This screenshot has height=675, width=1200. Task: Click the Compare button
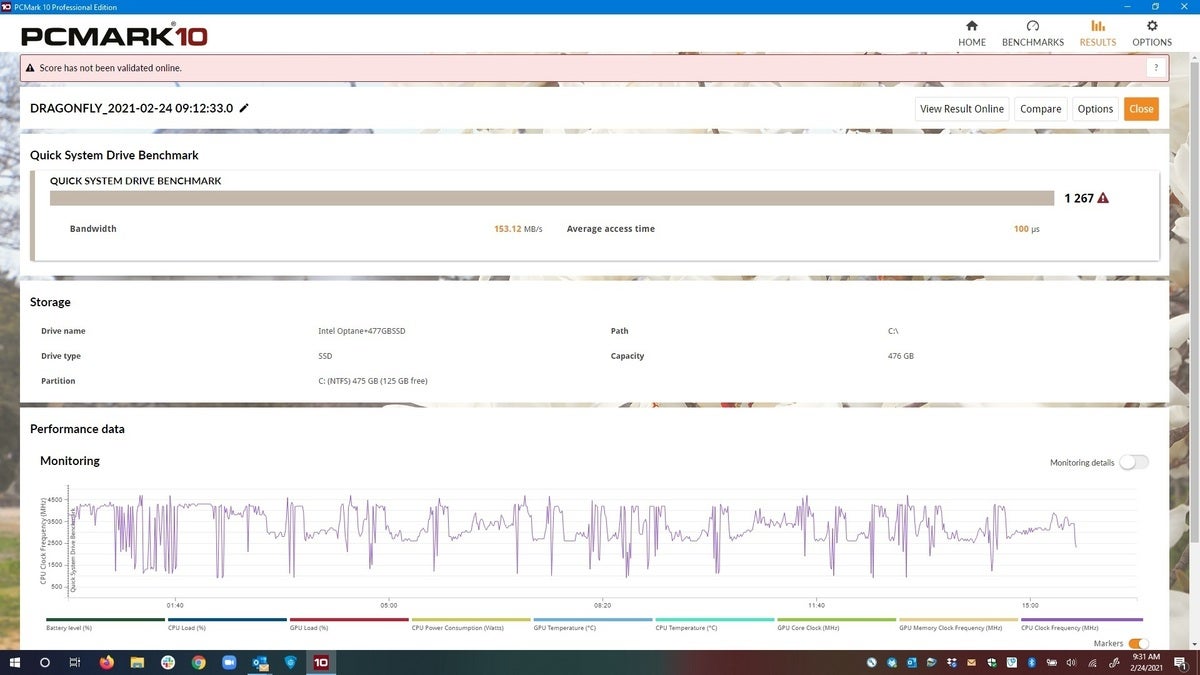click(1041, 109)
